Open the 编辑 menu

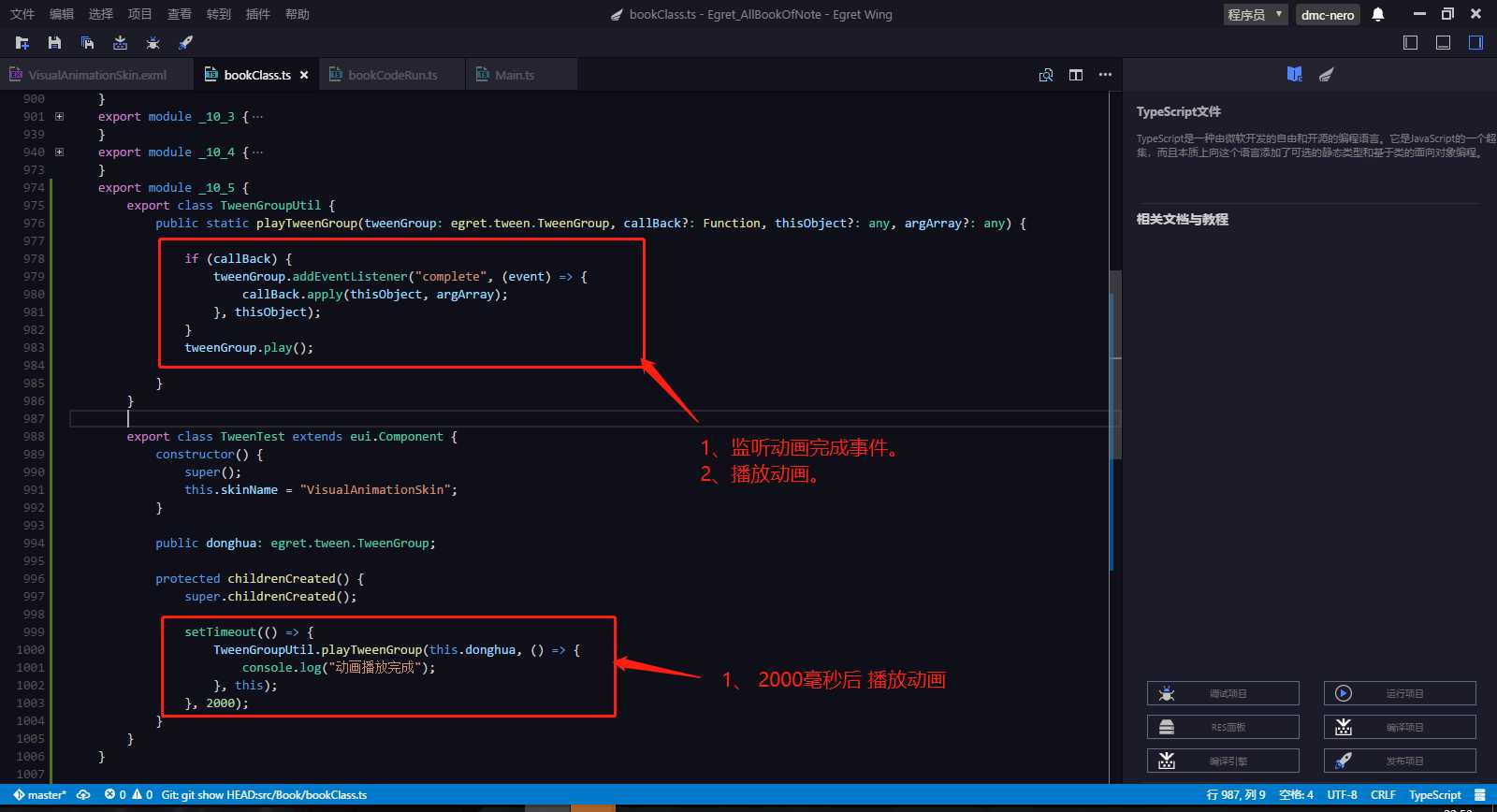[x=62, y=14]
